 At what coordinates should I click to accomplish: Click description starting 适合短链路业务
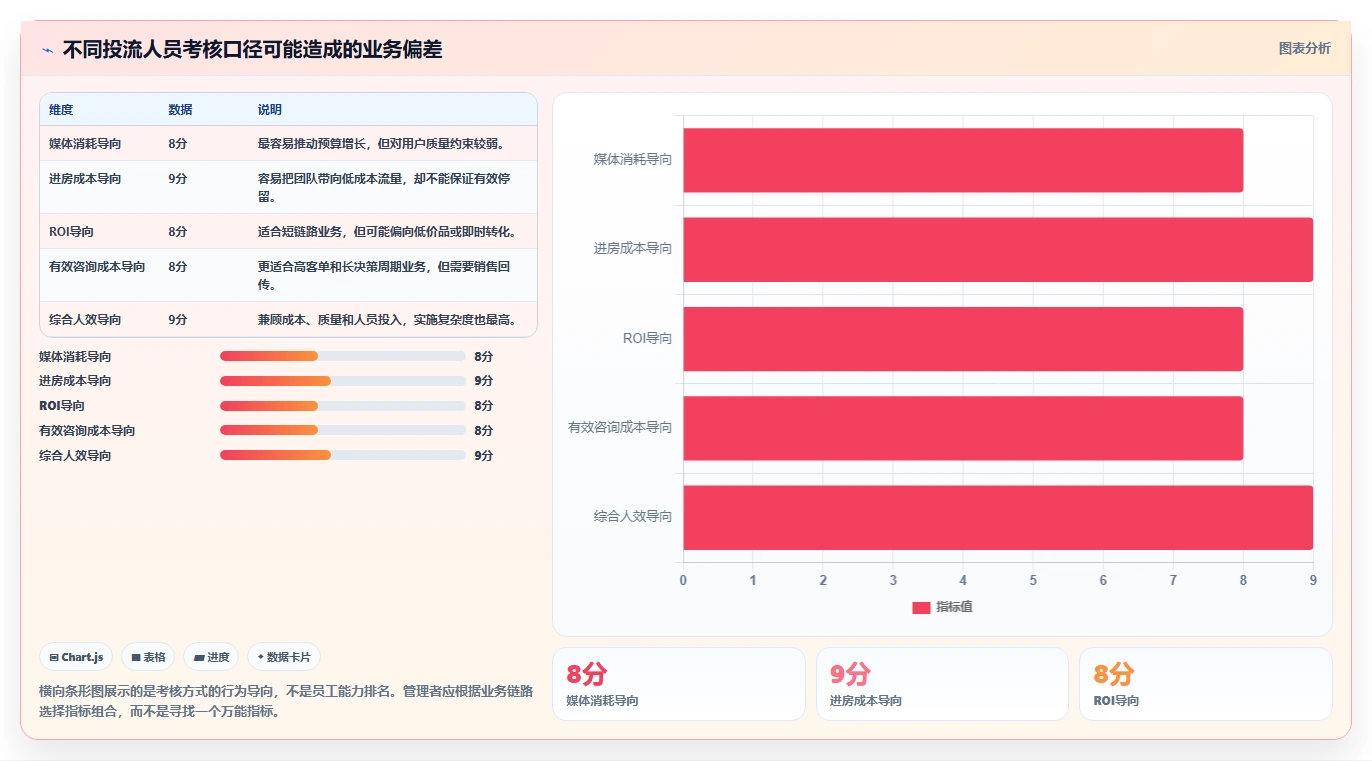tap(387, 232)
